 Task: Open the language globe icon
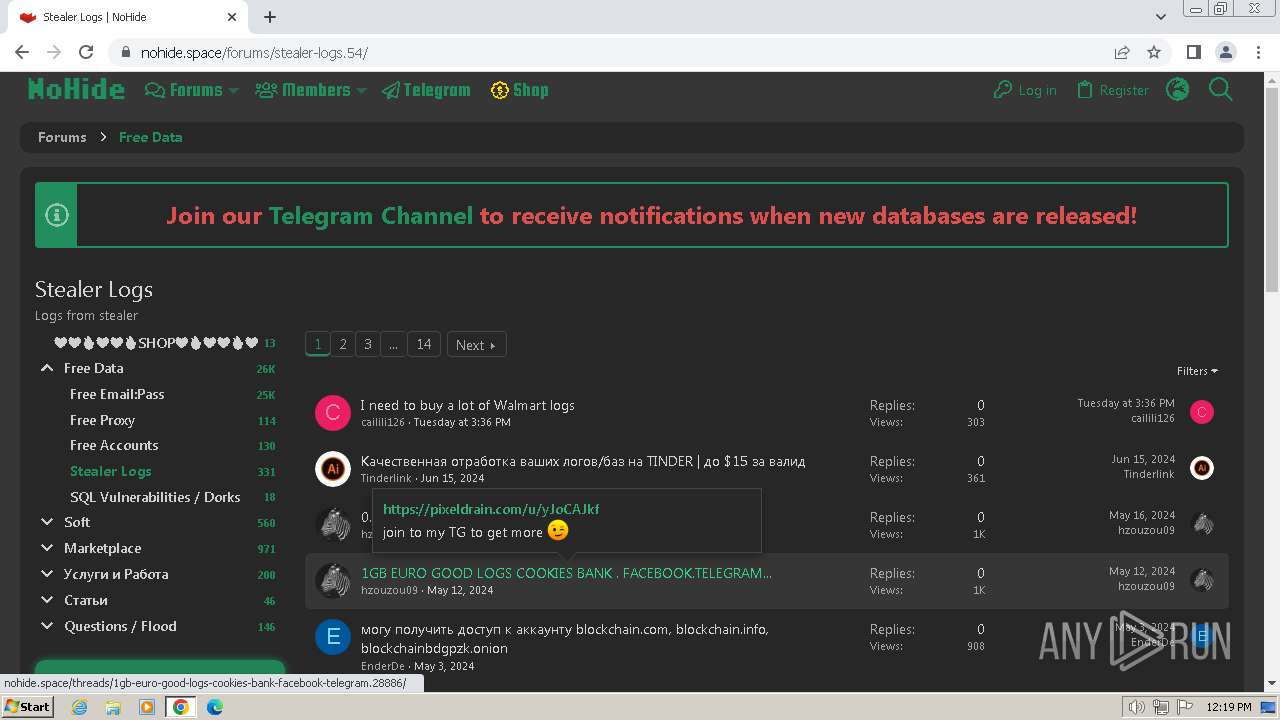1178,90
